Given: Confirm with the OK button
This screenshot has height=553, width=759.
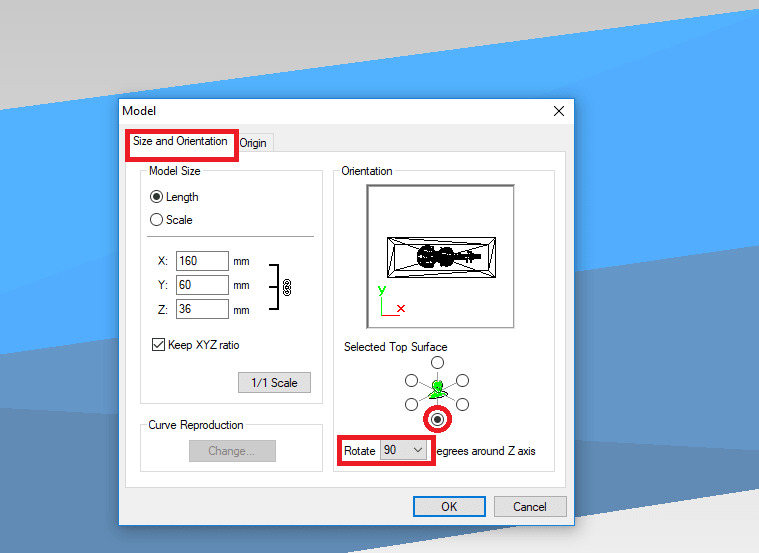Looking at the screenshot, I should click(449, 507).
